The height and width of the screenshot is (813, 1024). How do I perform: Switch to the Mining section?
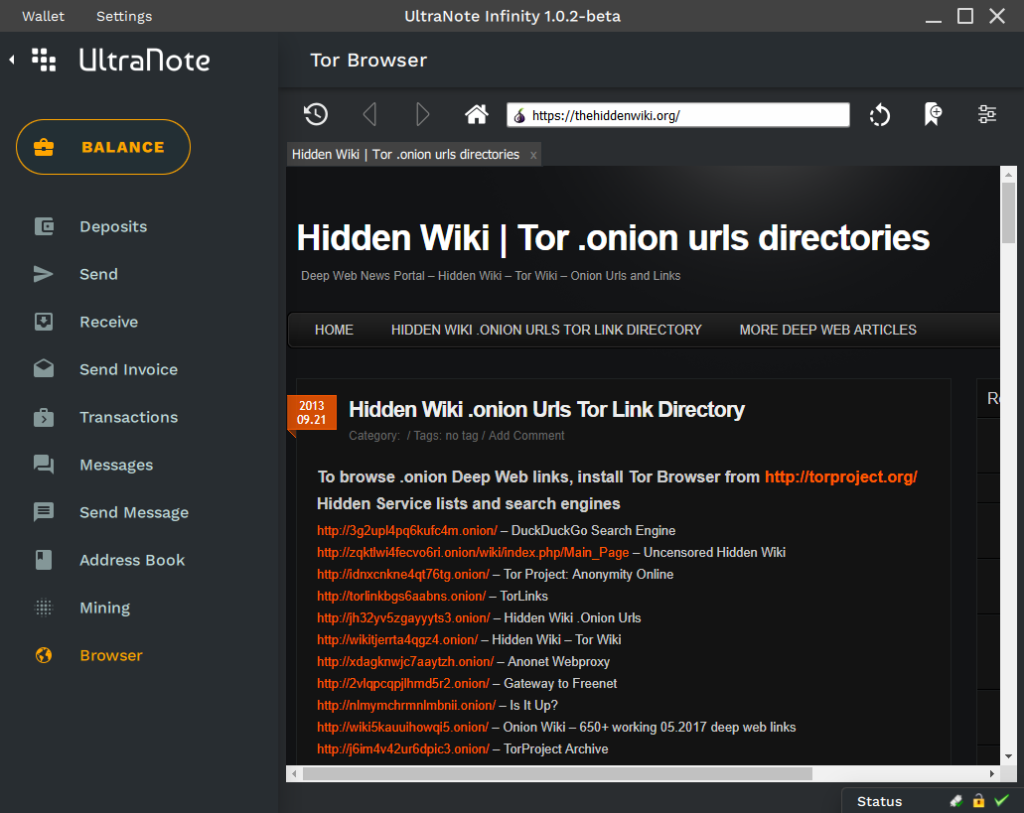click(104, 608)
